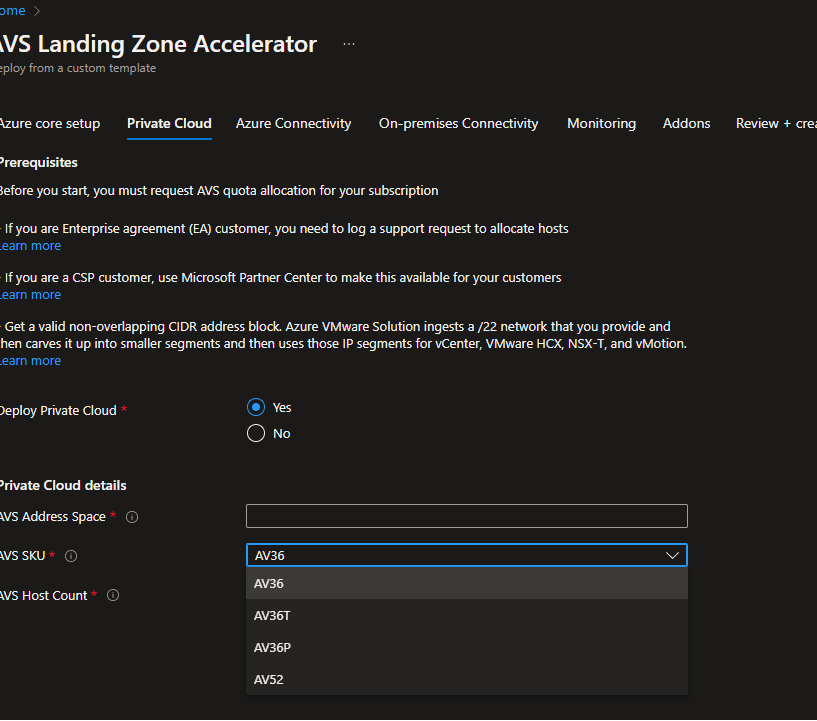The height and width of the screenshot is (721, 817).
Task: Switch to the Addons tab
Action: 686,123
